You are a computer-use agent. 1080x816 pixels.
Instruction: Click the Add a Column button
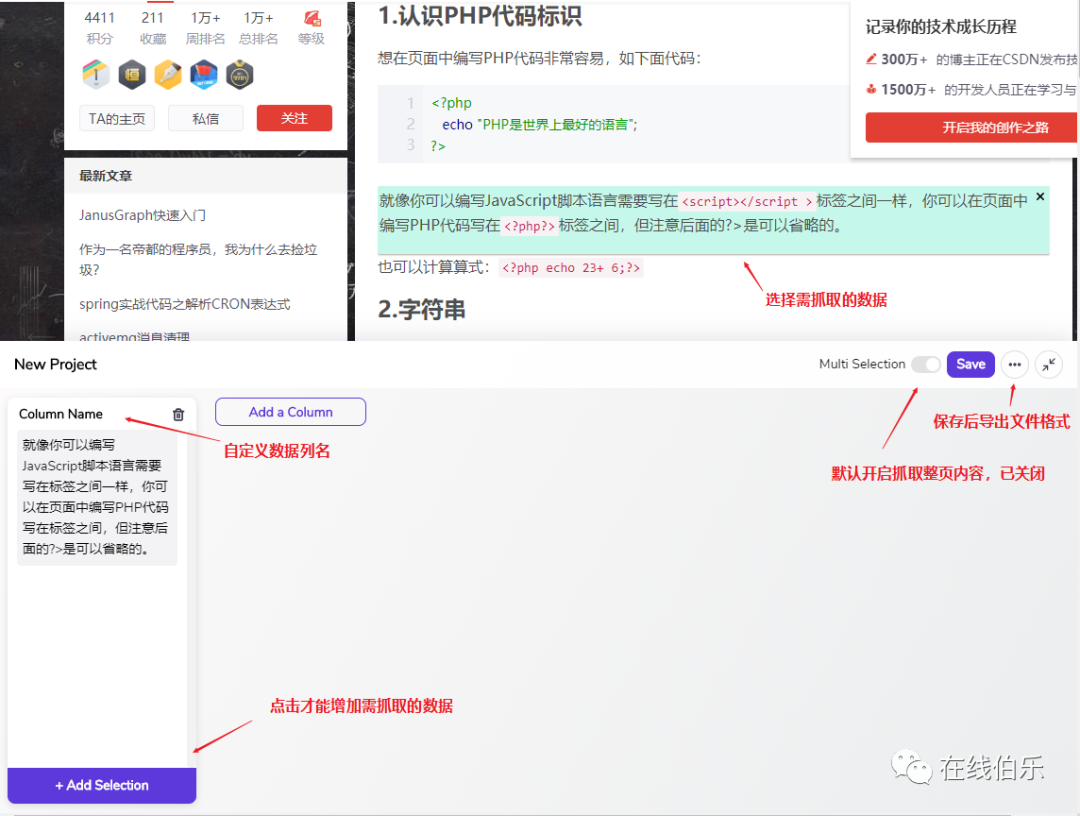pyautogui.click(x=290, y=412)
